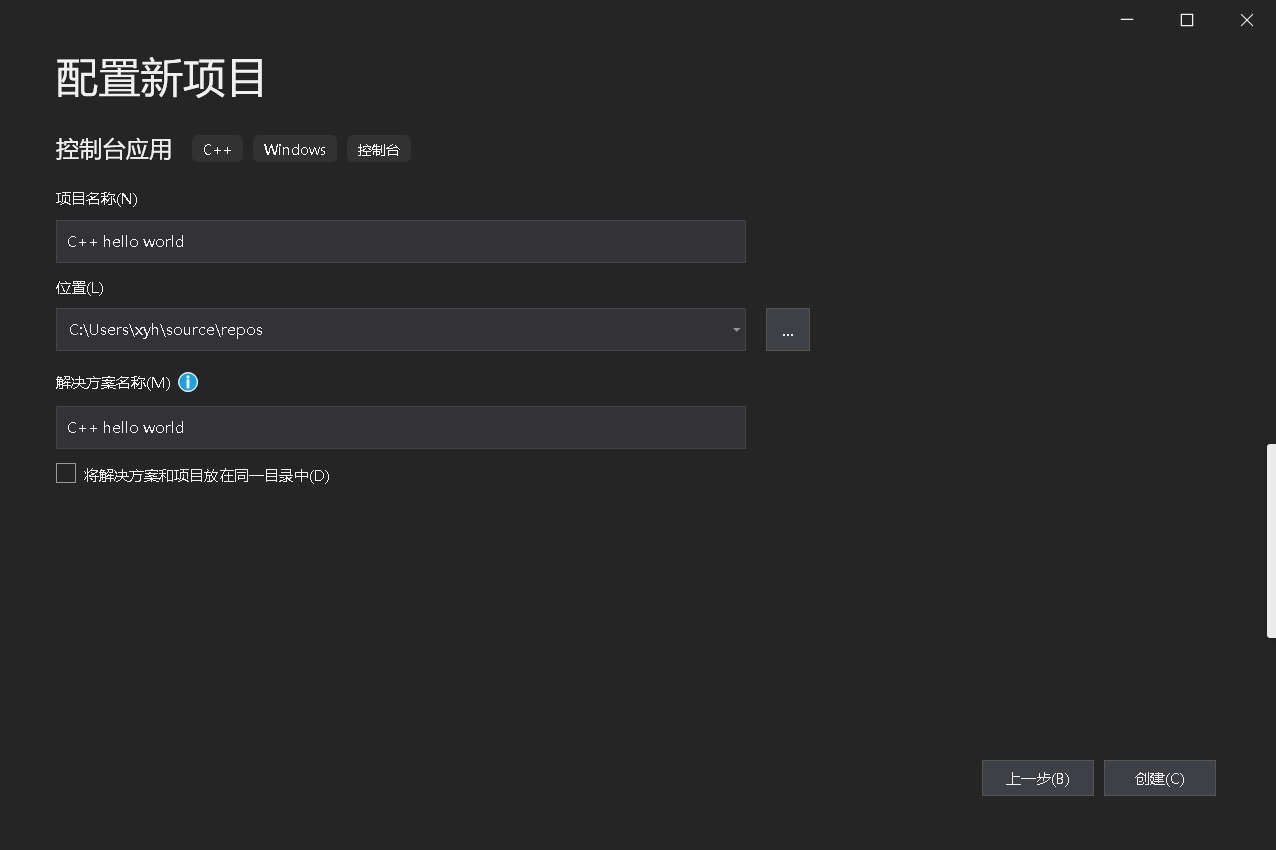This screenshot has height=850, width=1276.
Task: Click the 控制台应用 template title
Action: point(114,149)
